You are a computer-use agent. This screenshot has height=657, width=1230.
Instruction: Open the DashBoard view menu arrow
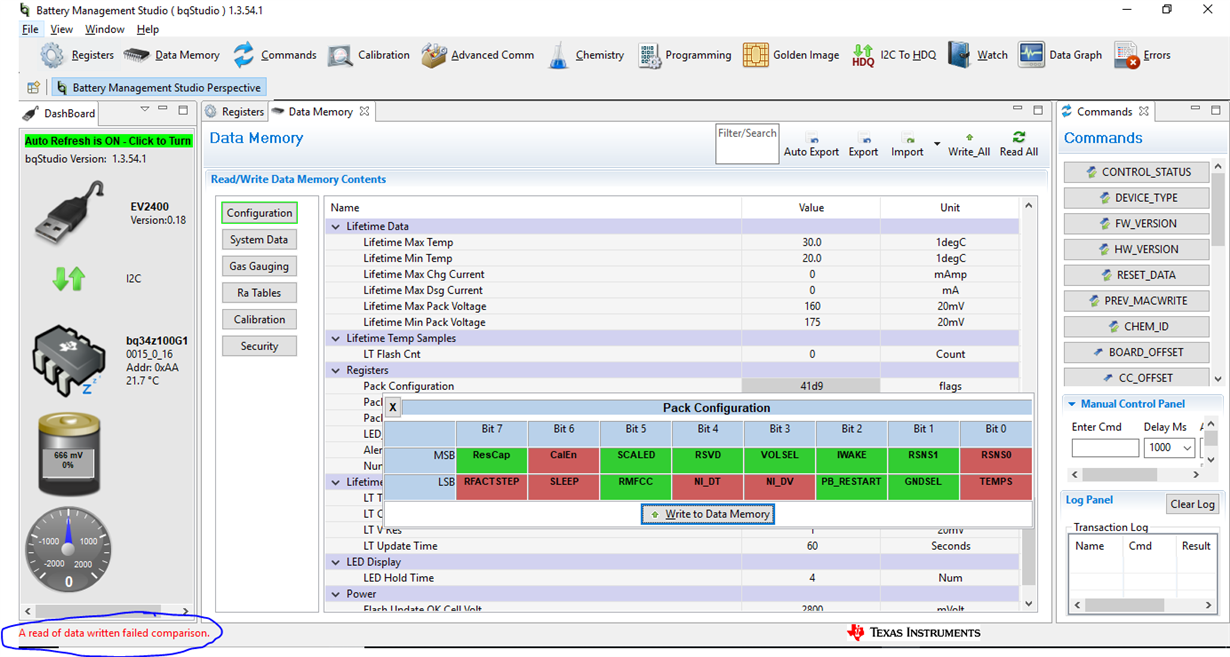(x=145, y=109)
